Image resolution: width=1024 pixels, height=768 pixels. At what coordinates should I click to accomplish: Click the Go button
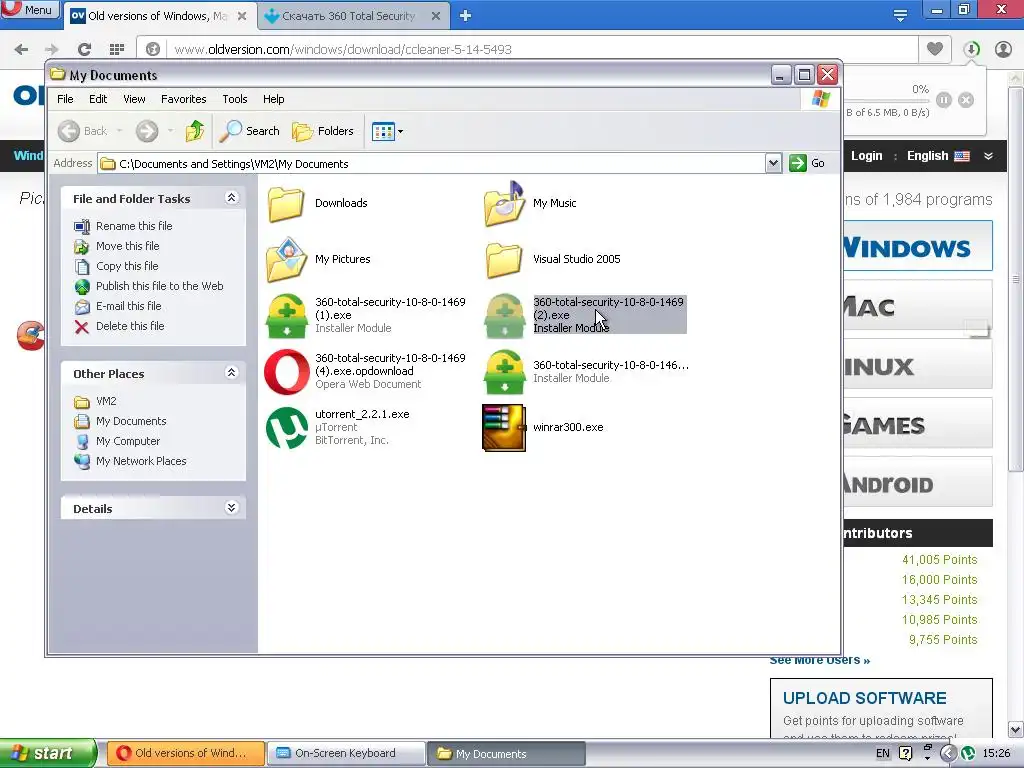[x=807, y=163]
